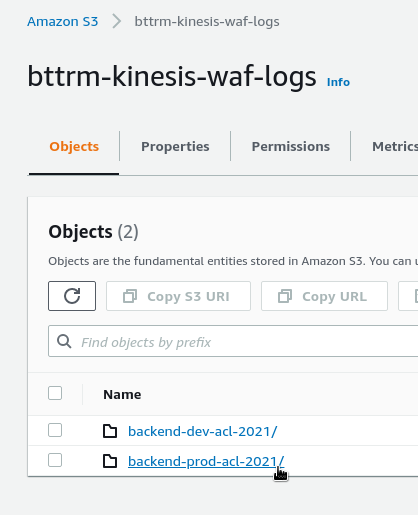418x515 pixels.
Task: Open the backend-dev-acl-2021/ folder link
Action: pos(203,431)
